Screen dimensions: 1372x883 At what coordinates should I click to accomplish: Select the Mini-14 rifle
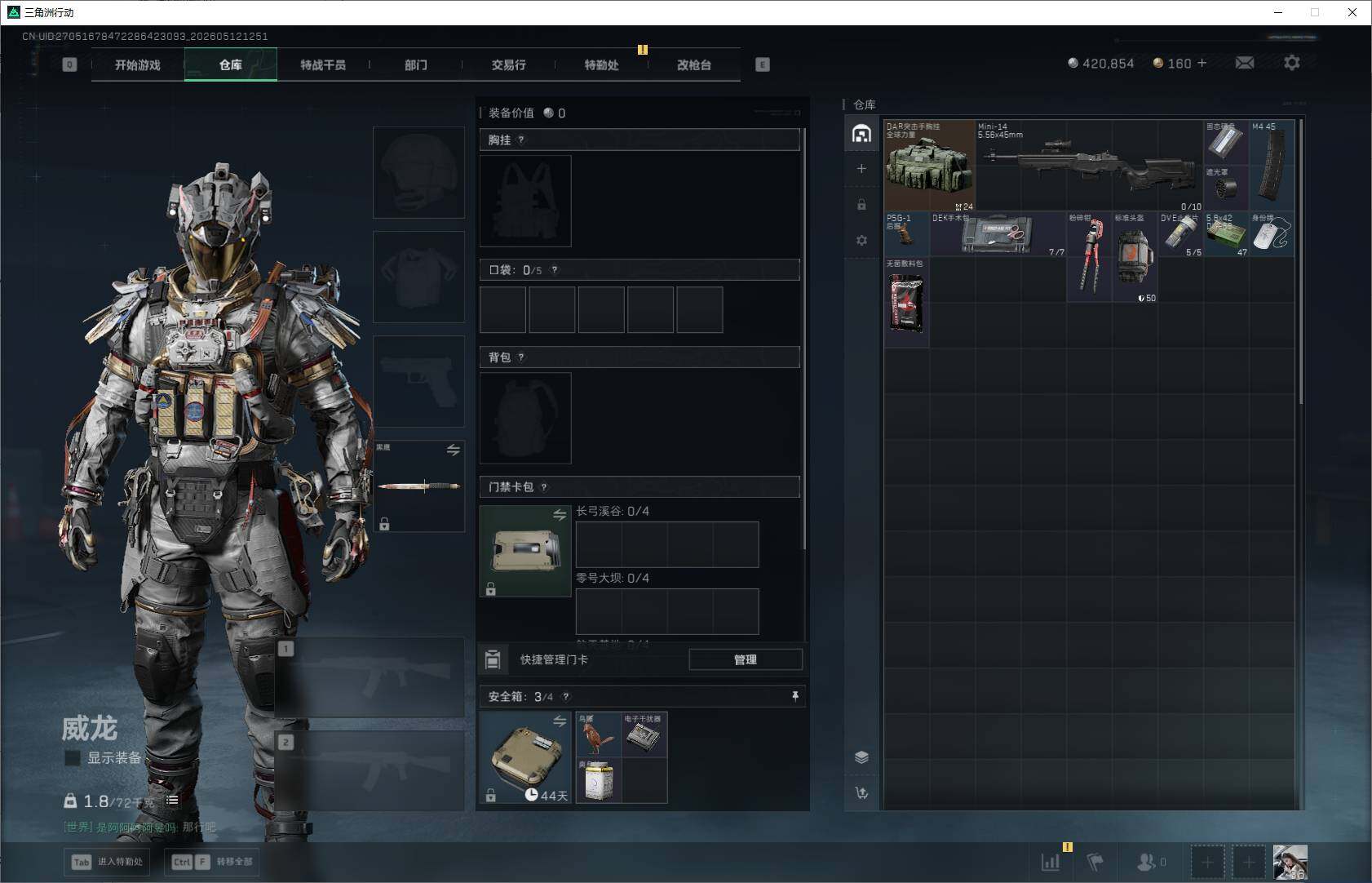point(1090,166)
